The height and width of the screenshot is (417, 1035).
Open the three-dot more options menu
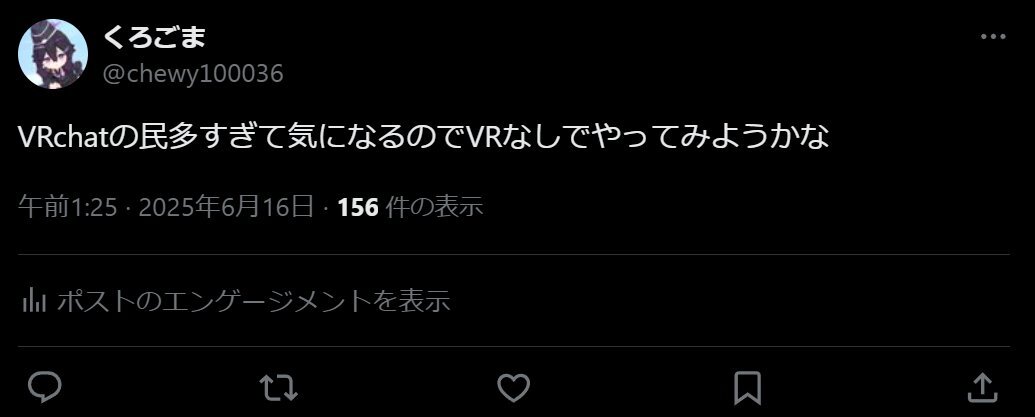pos(993,37)
